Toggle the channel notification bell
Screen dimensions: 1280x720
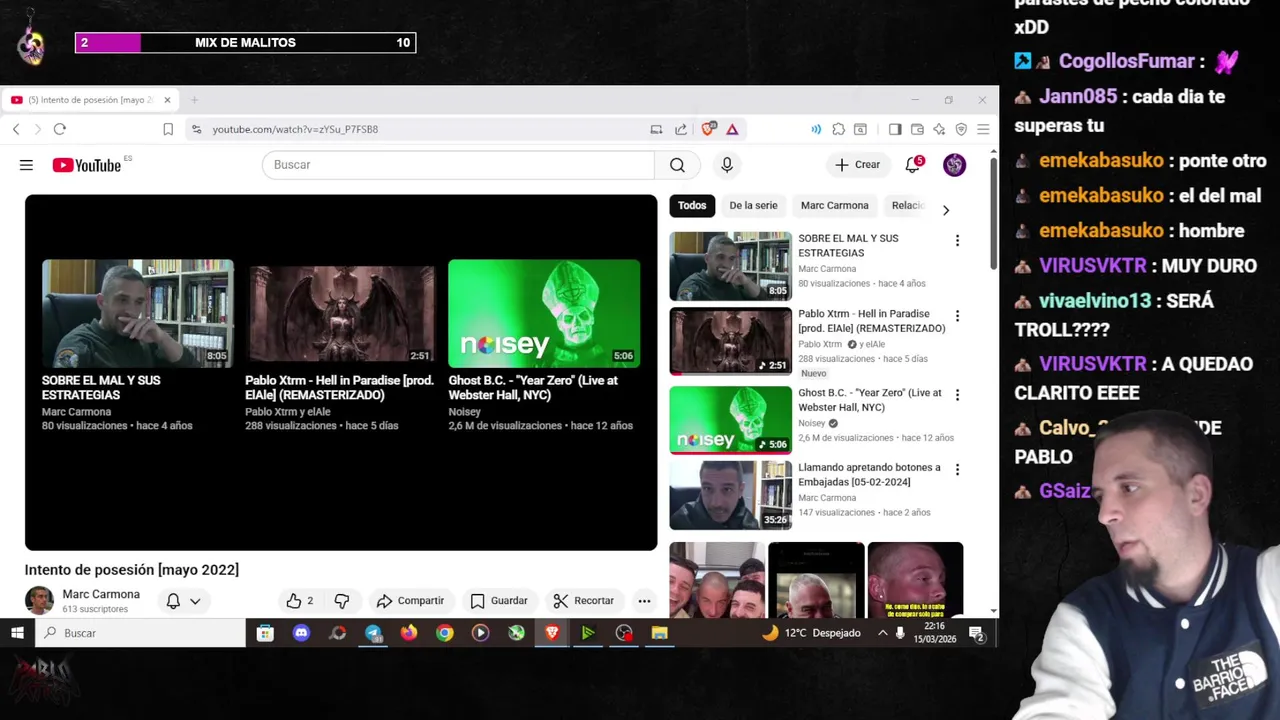(173, 601)
